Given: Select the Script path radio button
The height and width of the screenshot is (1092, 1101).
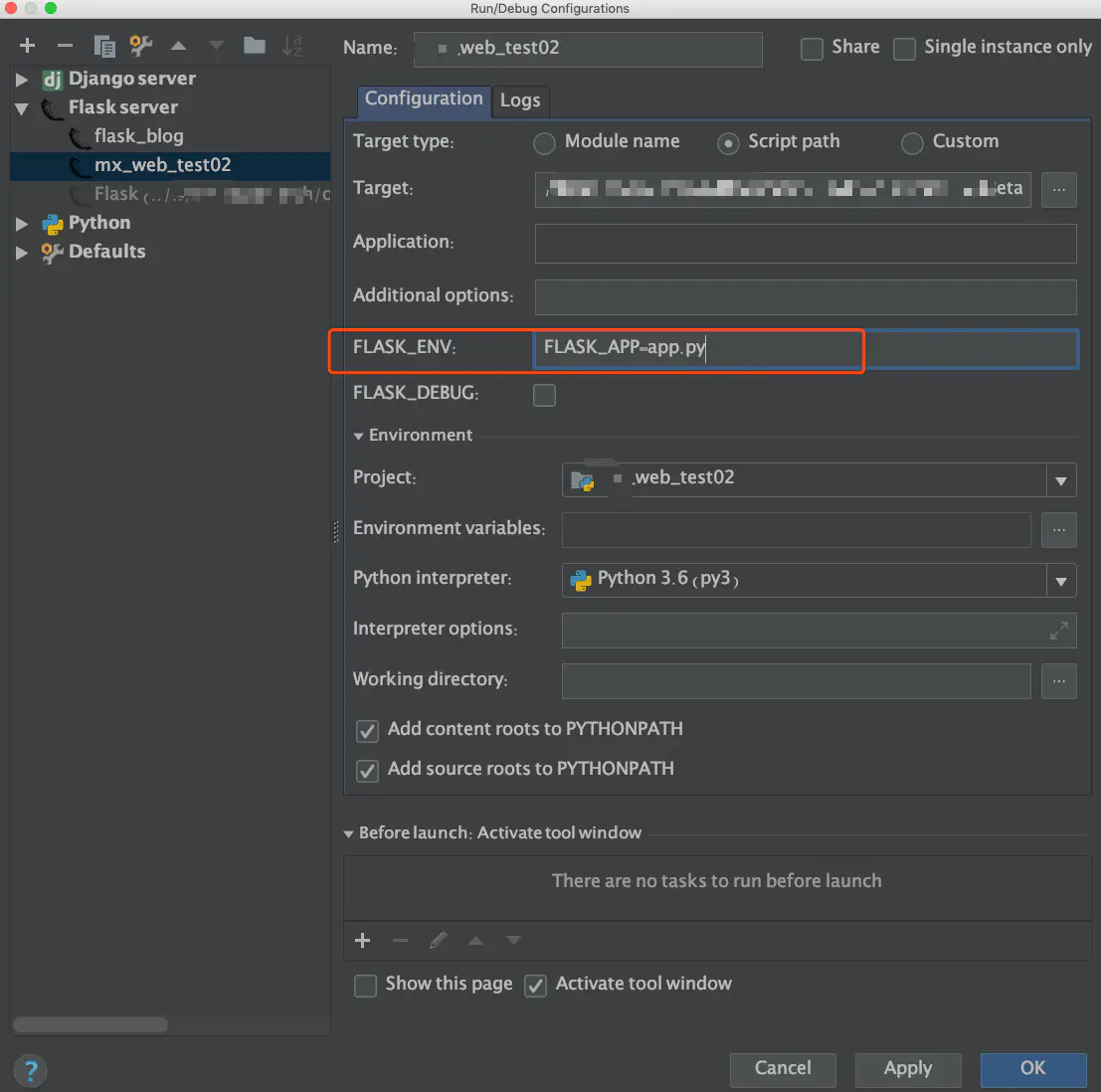Looking at the screenshot, I should (x=728, y=143).
